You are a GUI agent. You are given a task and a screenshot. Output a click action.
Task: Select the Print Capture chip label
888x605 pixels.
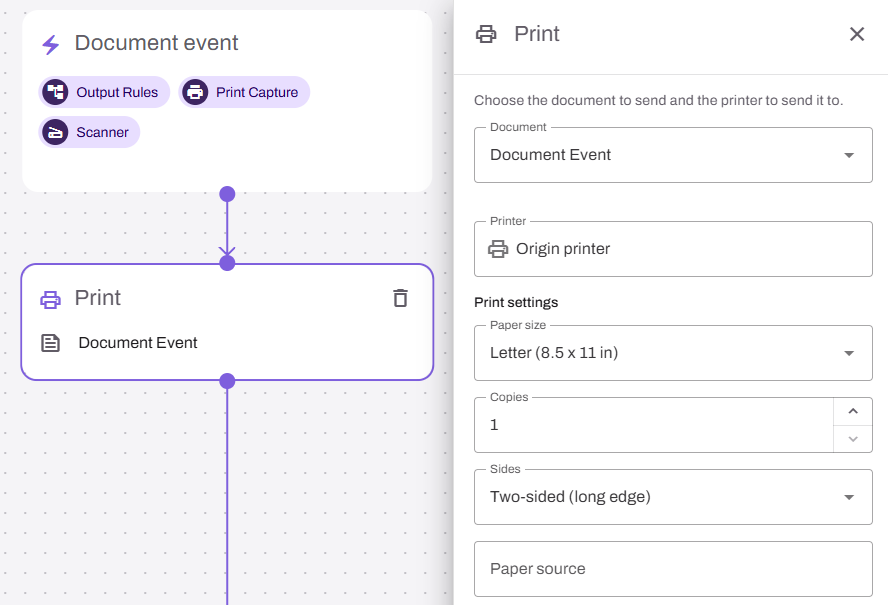(257, 92)
